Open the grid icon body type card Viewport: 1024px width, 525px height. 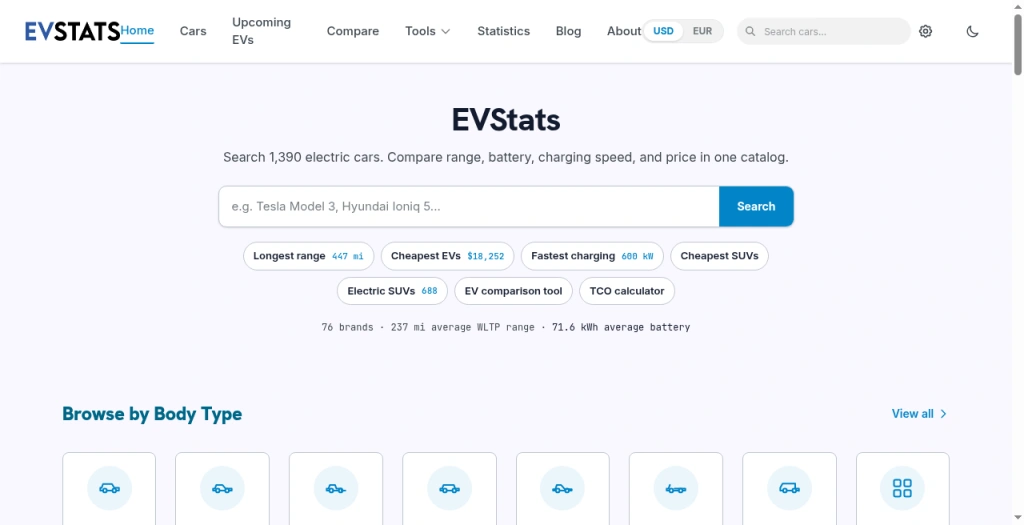tap(903, 488)
